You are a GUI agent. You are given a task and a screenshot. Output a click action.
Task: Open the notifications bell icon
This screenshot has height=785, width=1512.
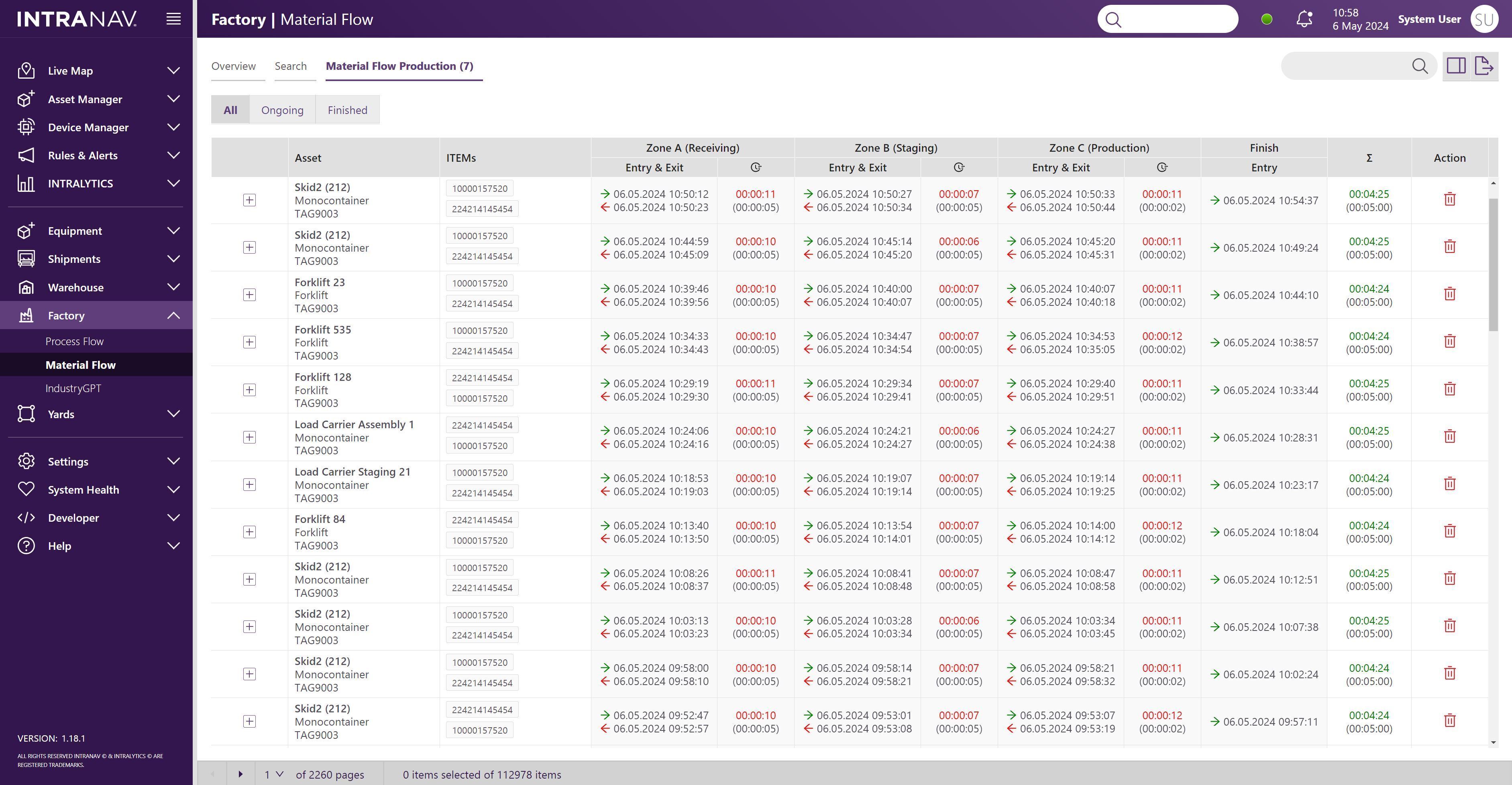tap(1304, 19)
